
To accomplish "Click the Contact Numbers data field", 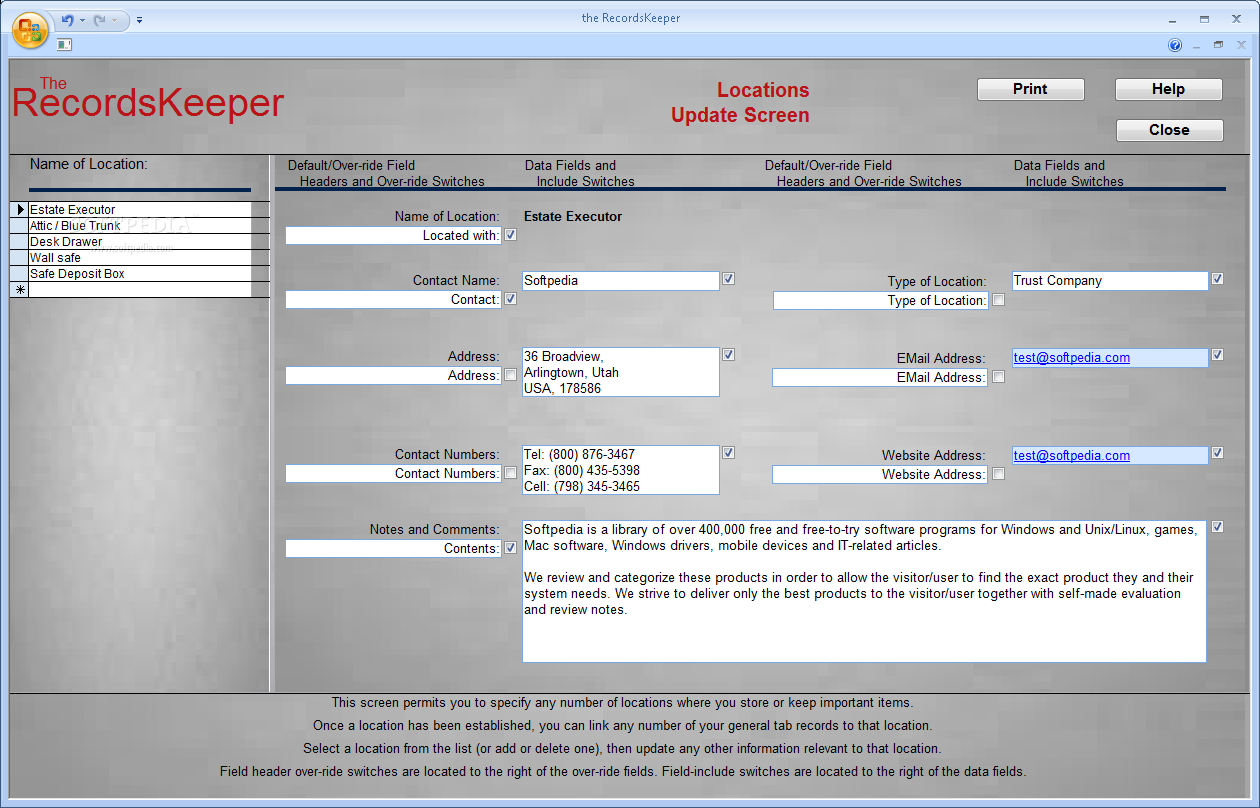I will [620, 470].
